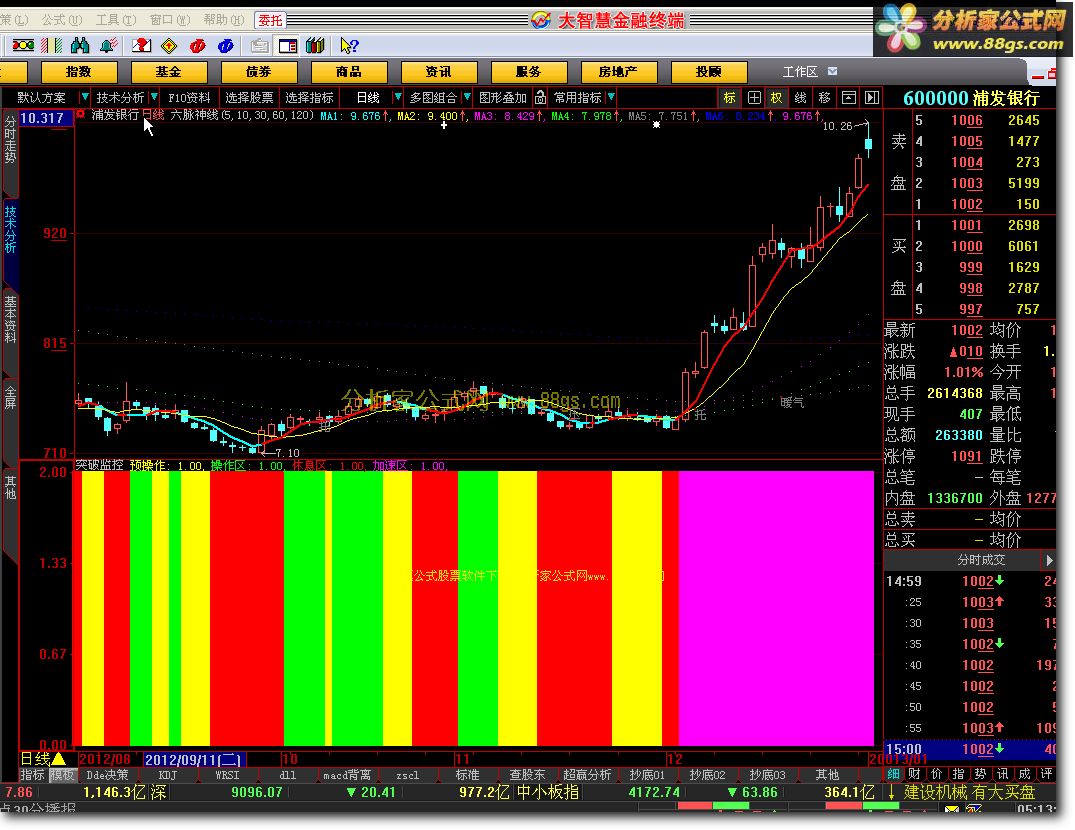1075x830 pixels.
Task: Open the 商品 category
Action: point(349,72)
